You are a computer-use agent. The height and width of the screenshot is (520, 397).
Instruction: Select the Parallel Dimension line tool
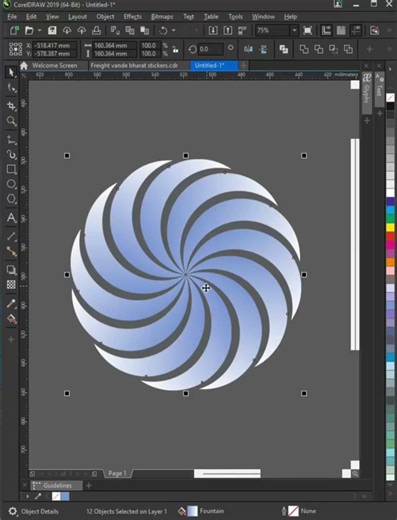(11, 236)
